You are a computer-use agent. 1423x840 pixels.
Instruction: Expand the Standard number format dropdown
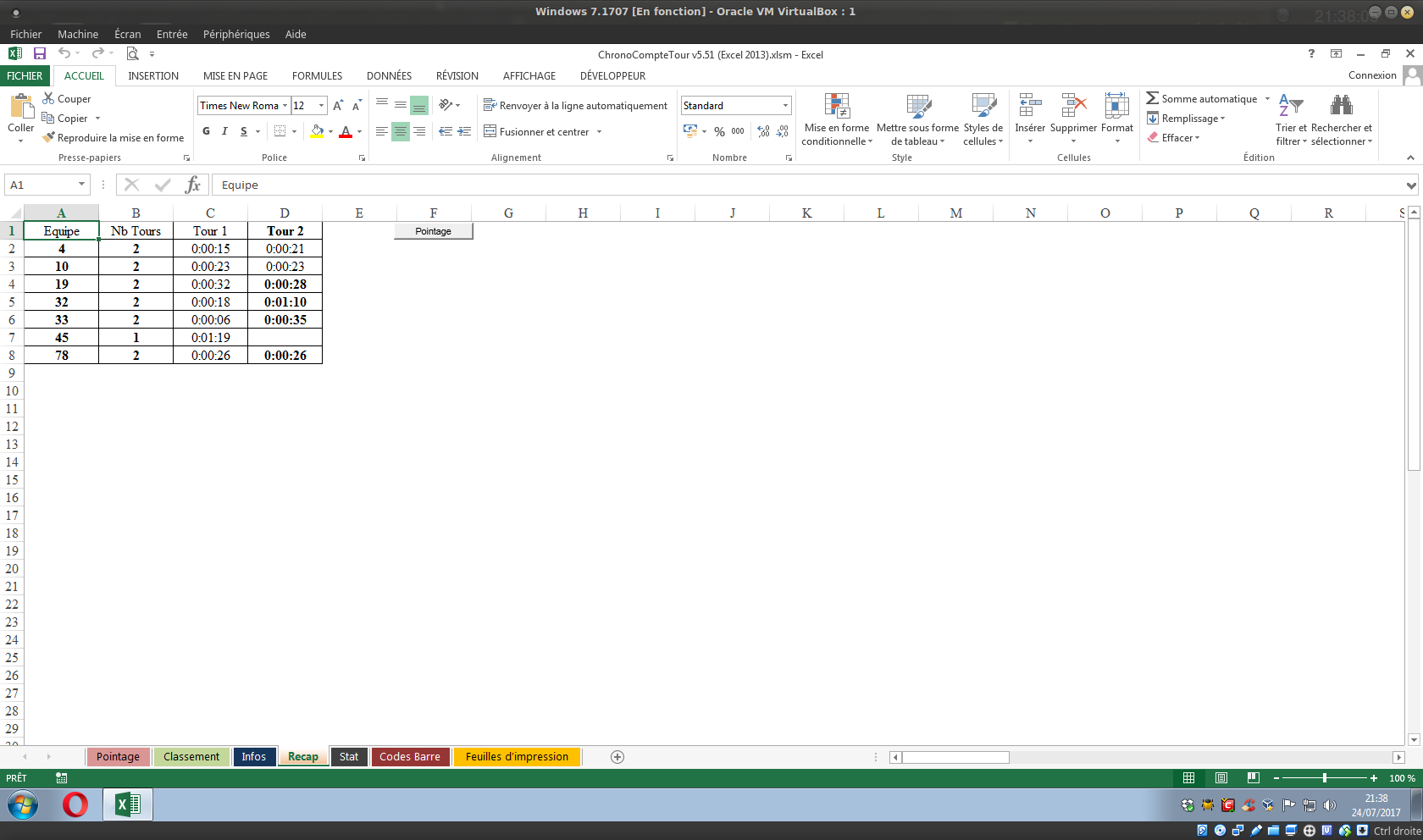tap(785, 106)
